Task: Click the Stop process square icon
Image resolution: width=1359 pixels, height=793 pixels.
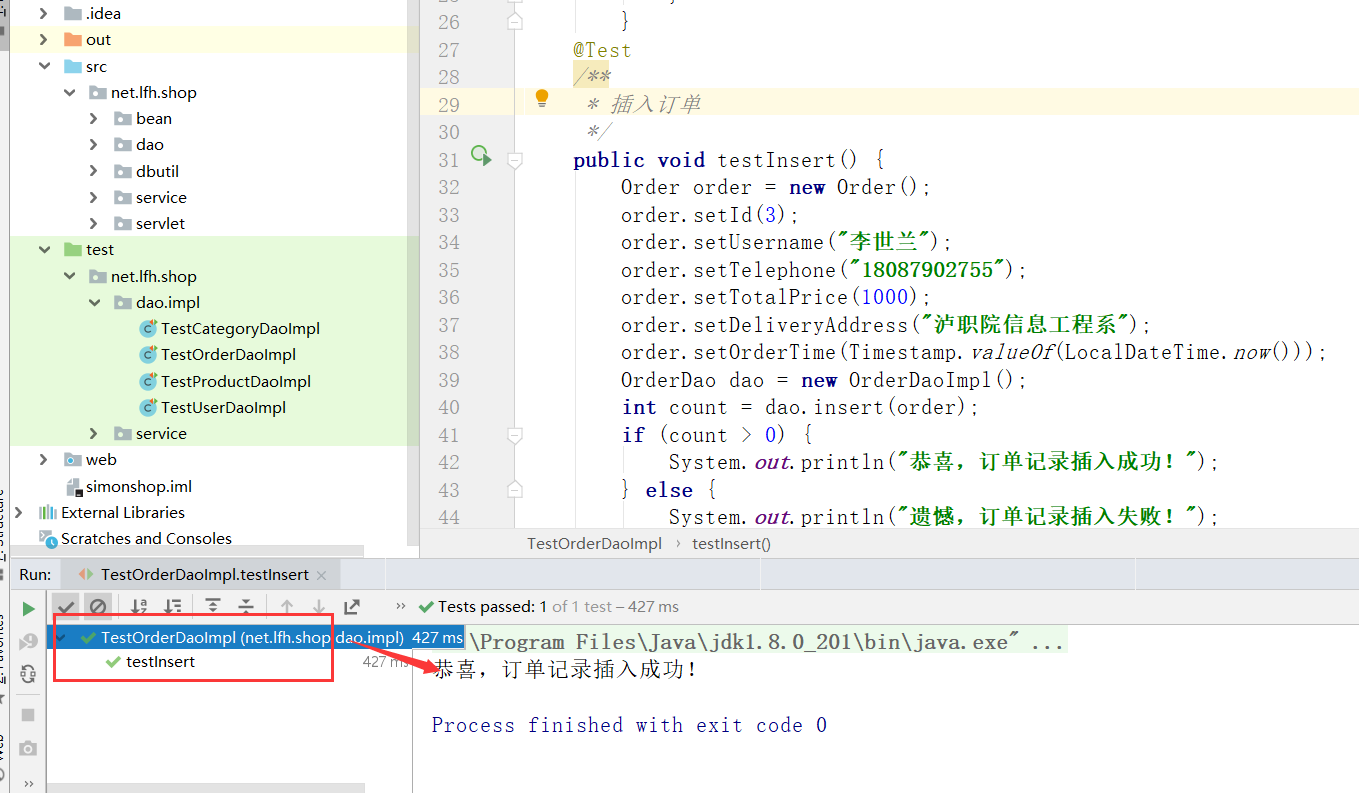Action: [28, 715]
